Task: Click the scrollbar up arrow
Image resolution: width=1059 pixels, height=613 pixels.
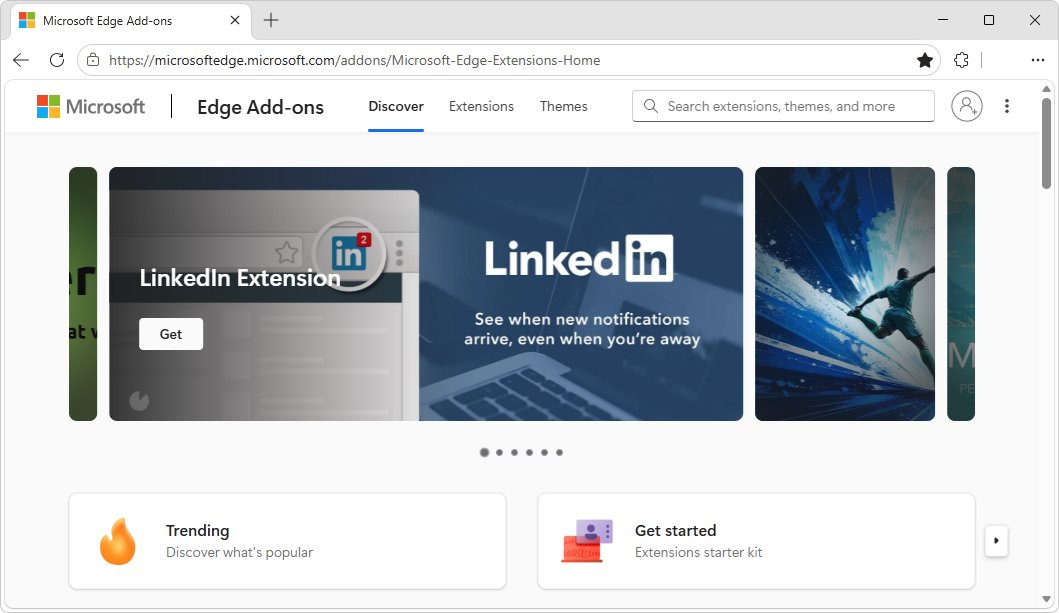Action: (1046, 88)
